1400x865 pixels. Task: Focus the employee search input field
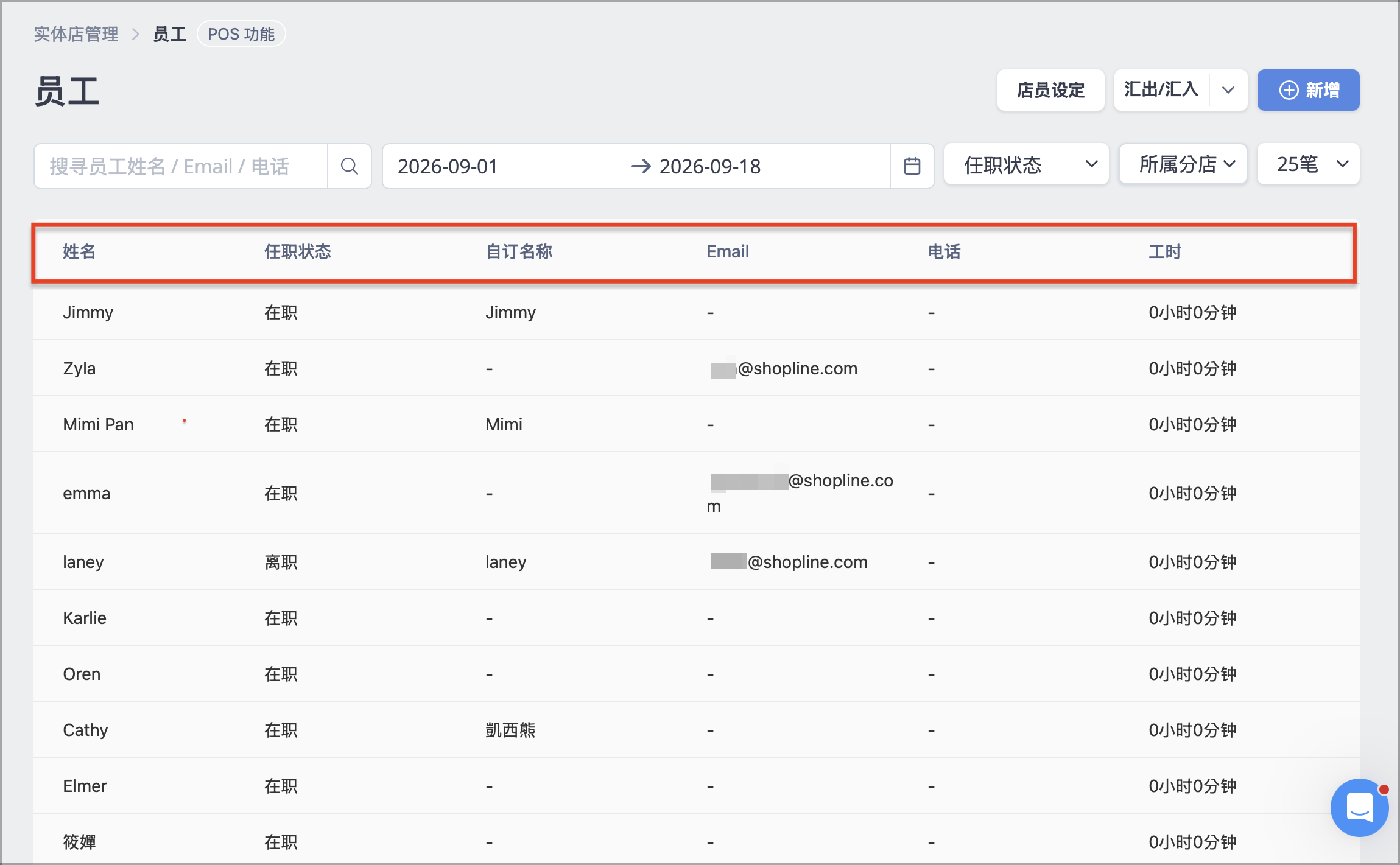click(181, 166)
